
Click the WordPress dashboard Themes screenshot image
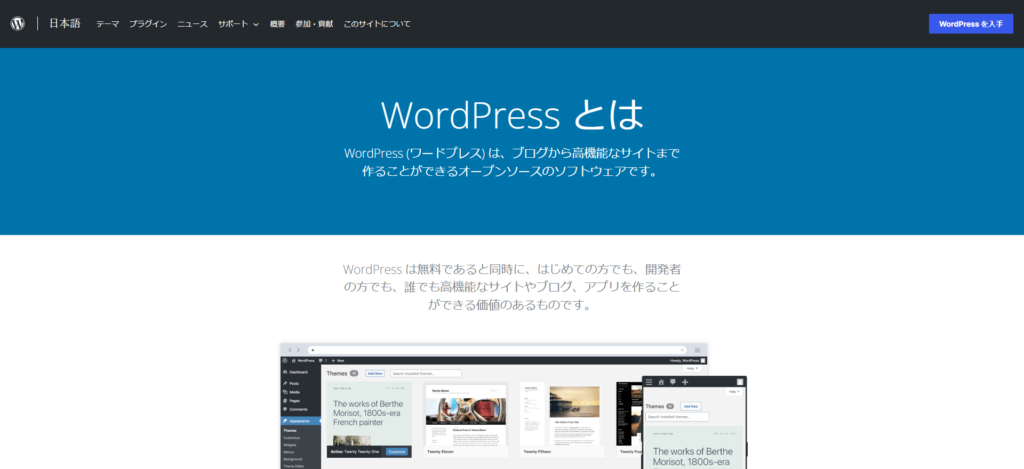(513, 406)
